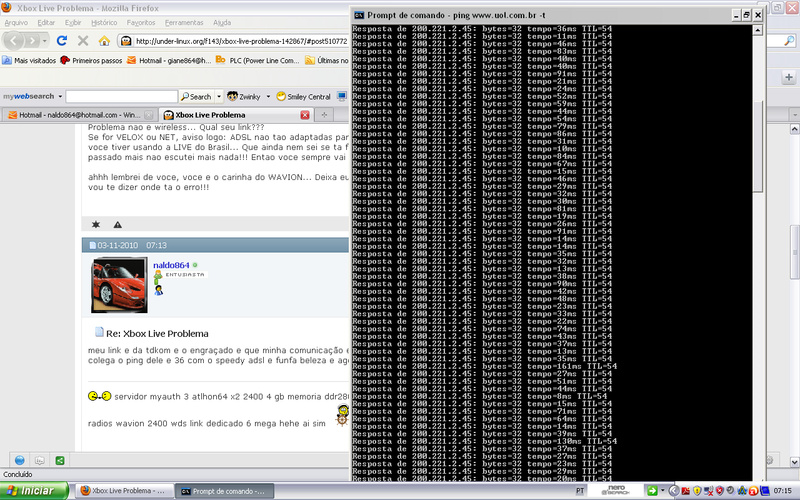The width and height of the screenshot is (800, 500).
Task: Open the Editar menu
Action: (46, 22)
